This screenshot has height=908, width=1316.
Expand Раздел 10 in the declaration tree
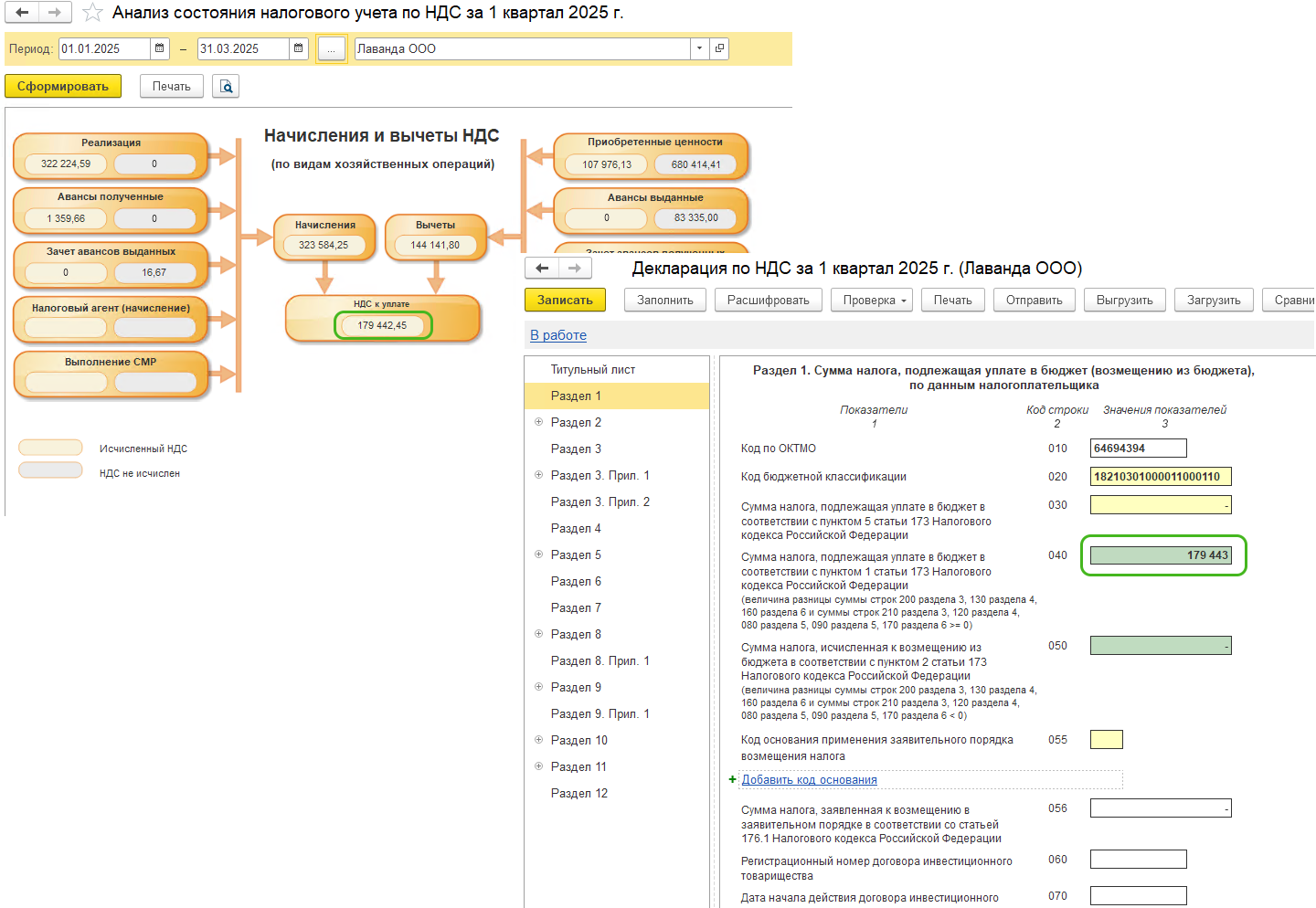(538, 740)
